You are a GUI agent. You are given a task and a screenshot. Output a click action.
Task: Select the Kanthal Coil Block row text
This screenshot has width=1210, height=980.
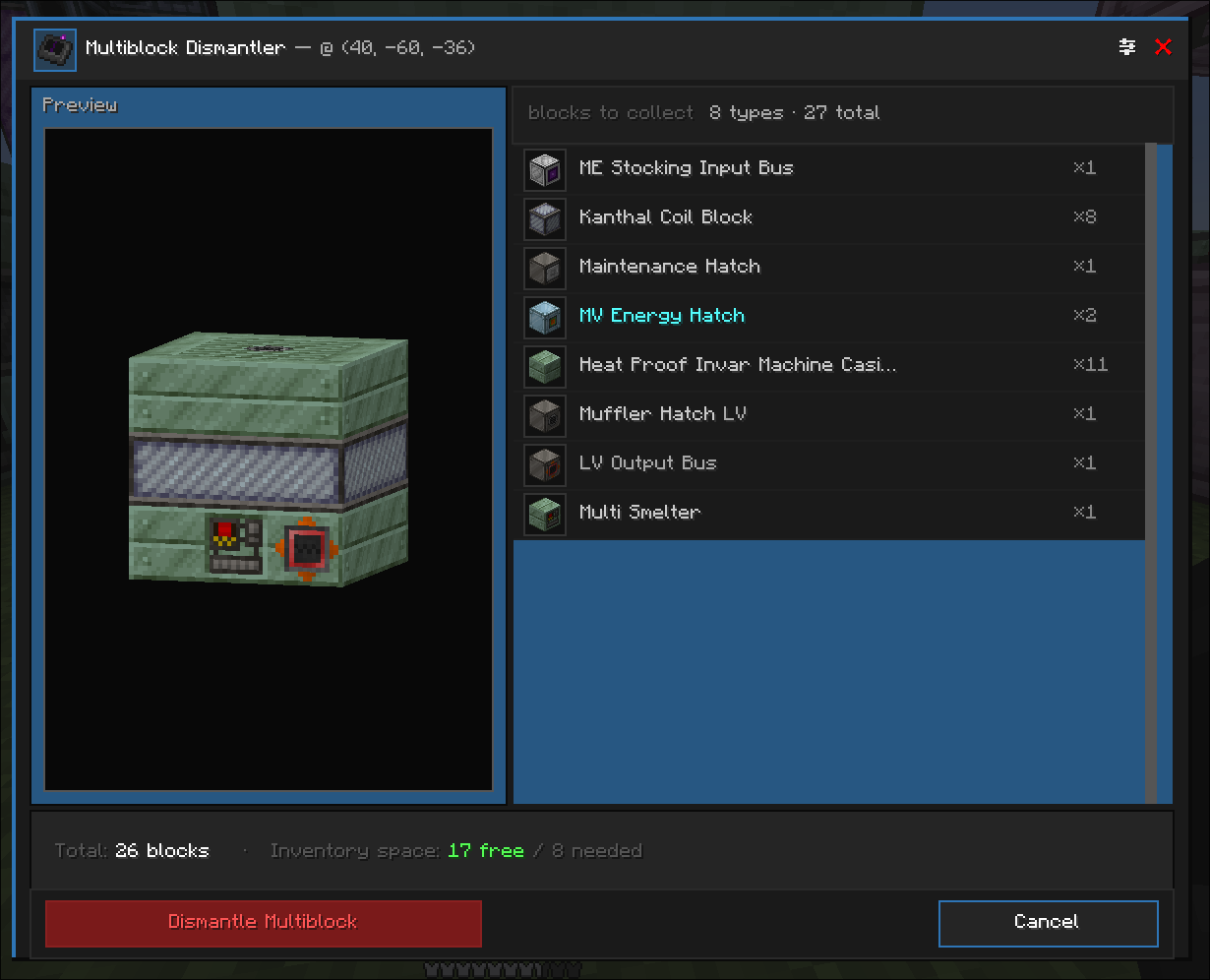665,217
